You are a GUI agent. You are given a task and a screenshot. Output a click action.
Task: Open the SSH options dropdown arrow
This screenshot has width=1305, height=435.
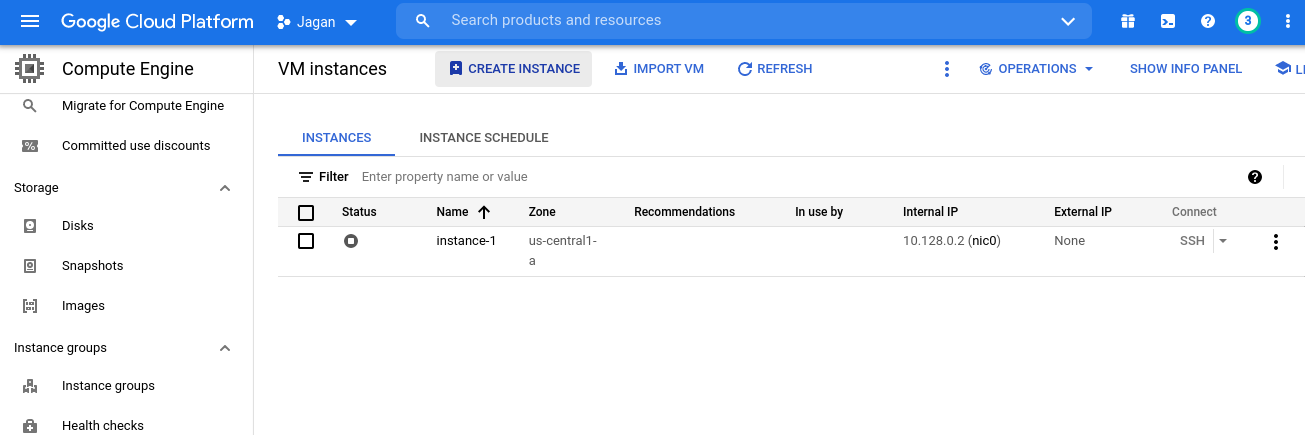(1223, 241)
